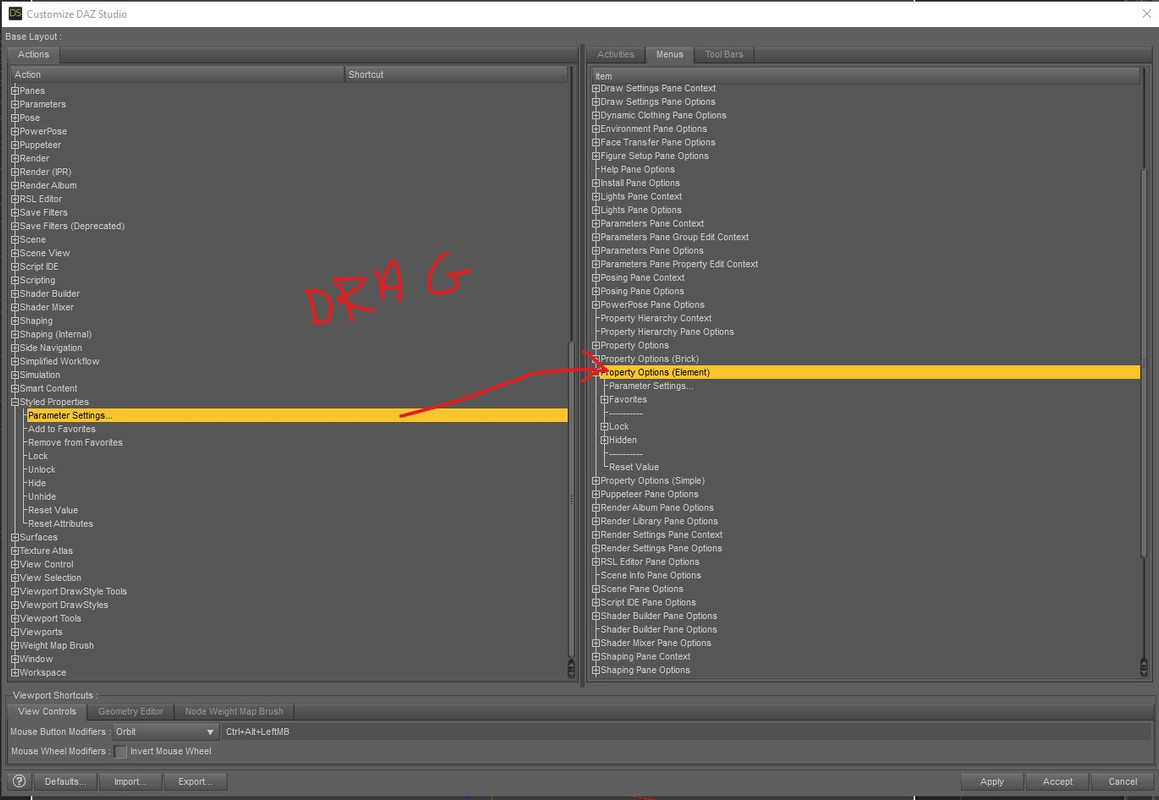Expand Parameters Pane Options menu
This screenshot has height=800, width=1159.
[596, 251]
